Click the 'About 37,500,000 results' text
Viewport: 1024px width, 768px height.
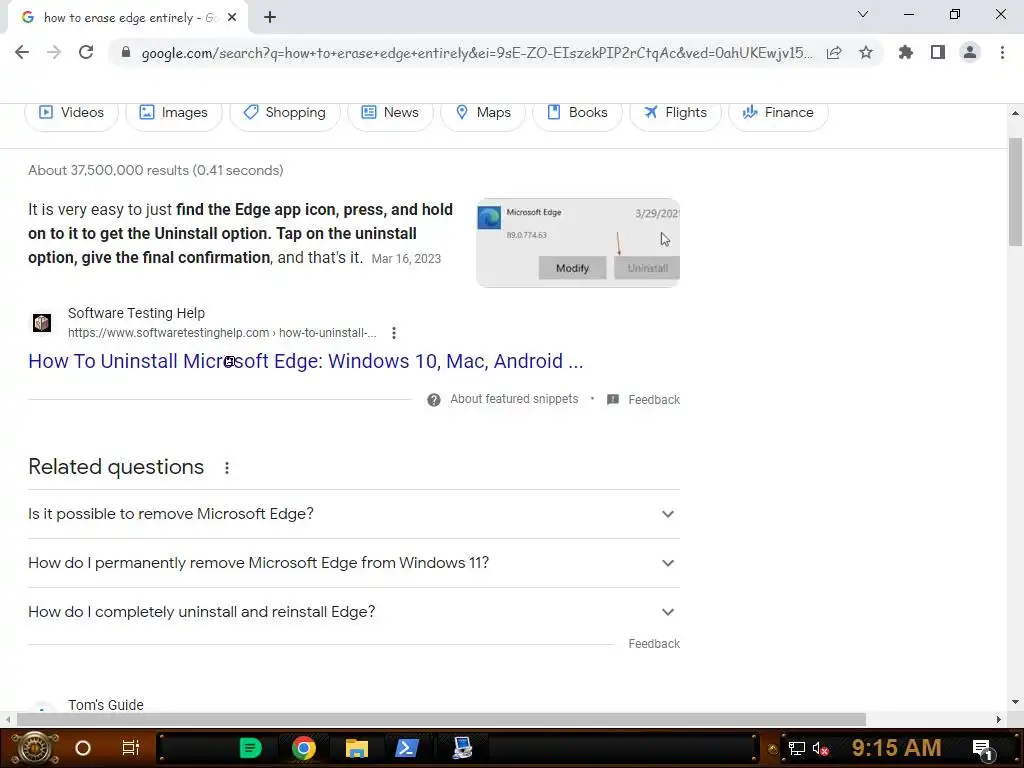pyautogui.click(x=155, y=170)
